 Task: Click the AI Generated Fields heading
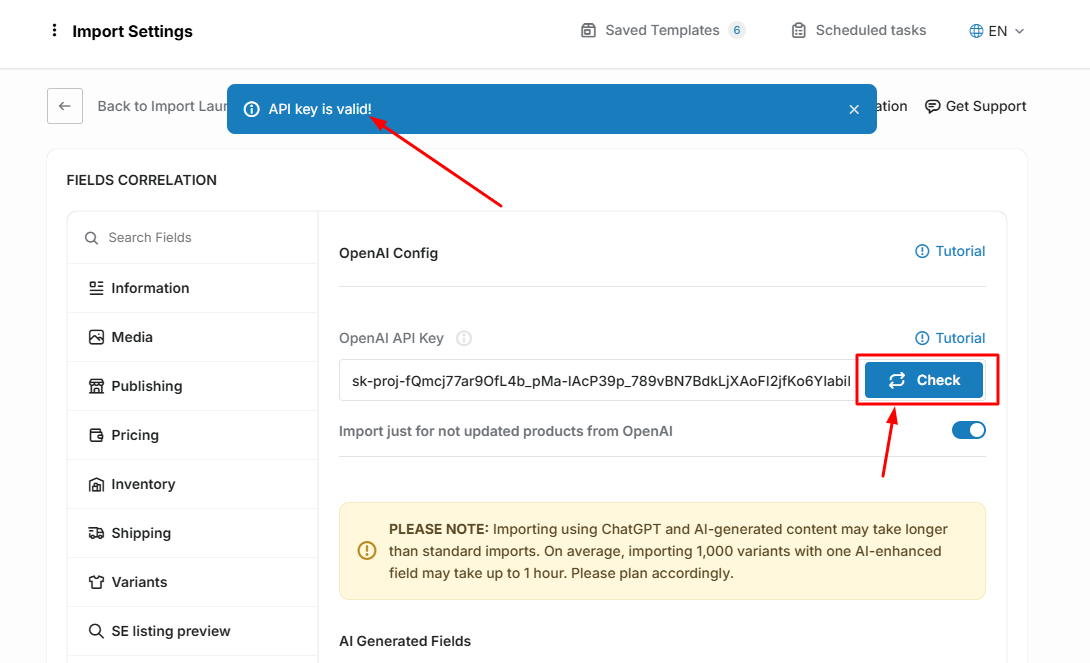[x=405, y=641]
